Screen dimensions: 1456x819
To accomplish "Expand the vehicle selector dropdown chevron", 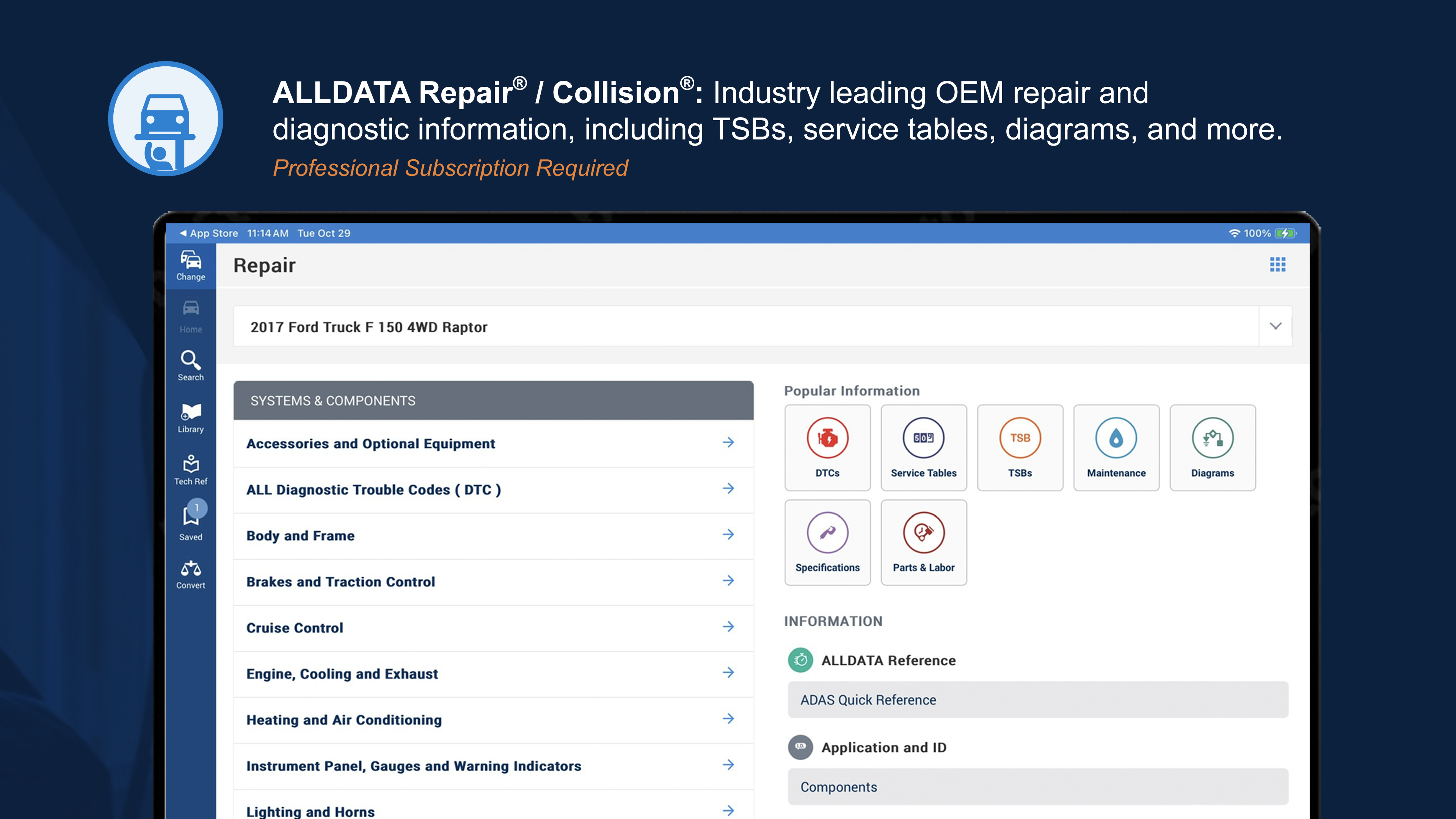I will pyautogui.click(x=1275, y=326).
